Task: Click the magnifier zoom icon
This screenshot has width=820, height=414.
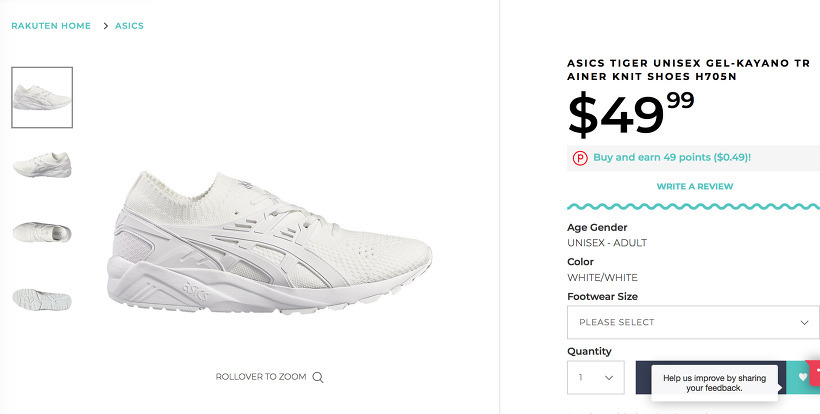Action: pos(318,377)
